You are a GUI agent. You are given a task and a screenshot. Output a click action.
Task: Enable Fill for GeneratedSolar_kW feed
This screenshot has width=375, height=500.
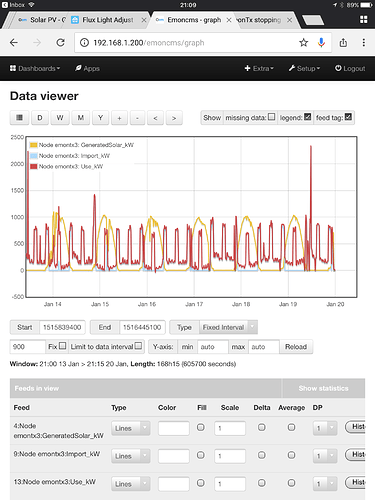(x=201, y=427)
